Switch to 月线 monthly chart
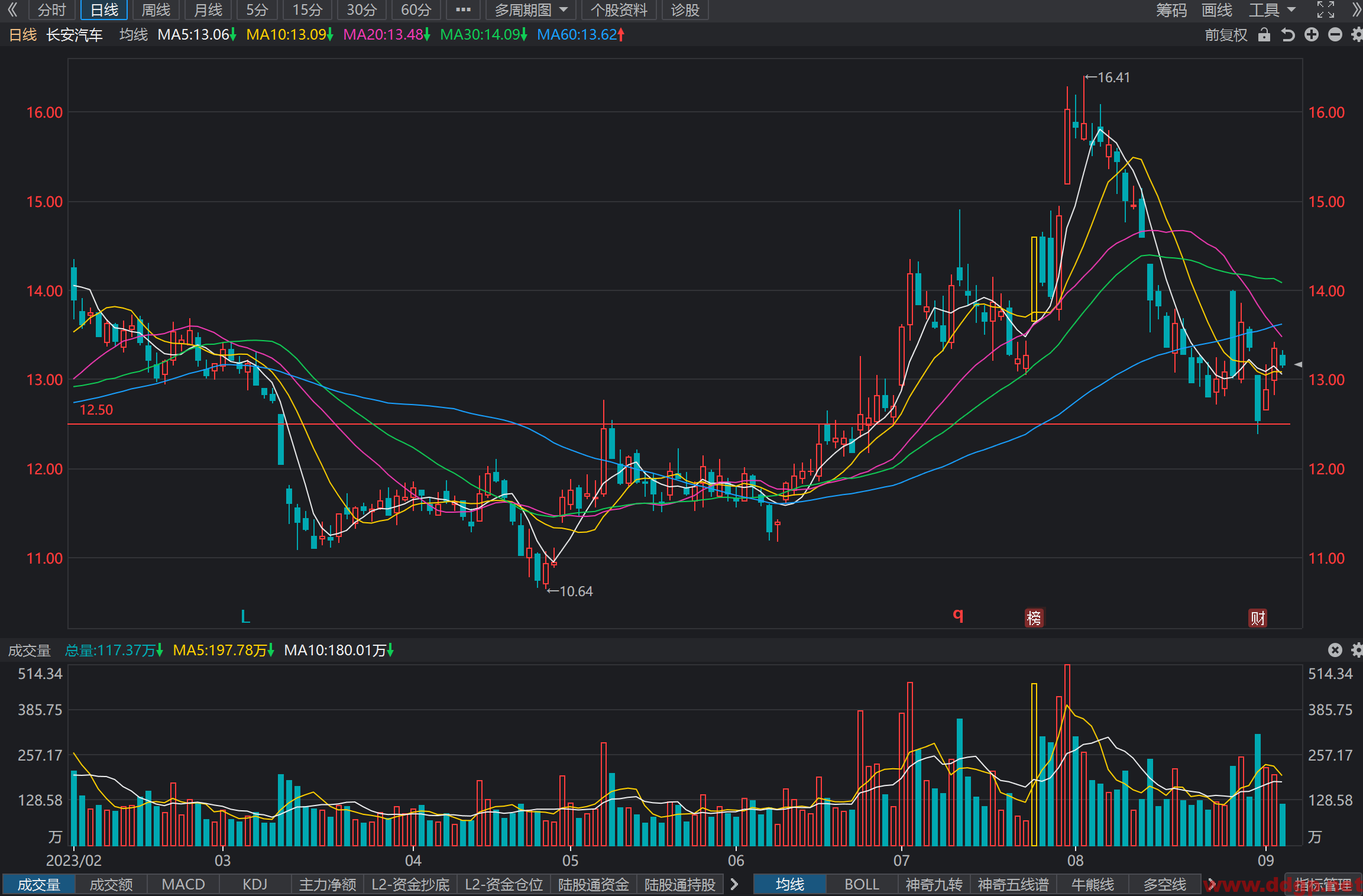Image resolution: width=1363 pixels, height=896 pixels. point(208,10)
